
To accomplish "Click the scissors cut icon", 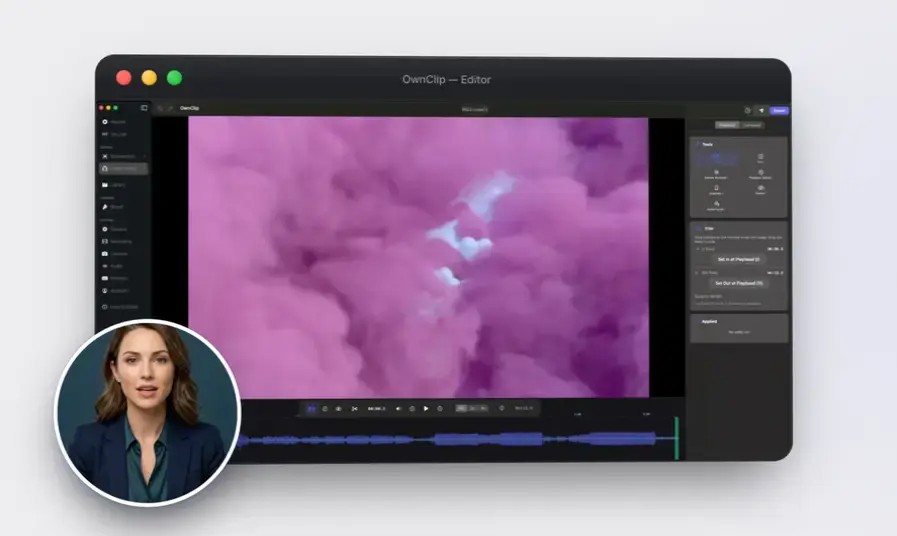I will pyautogui.click(x=355, y=408).
